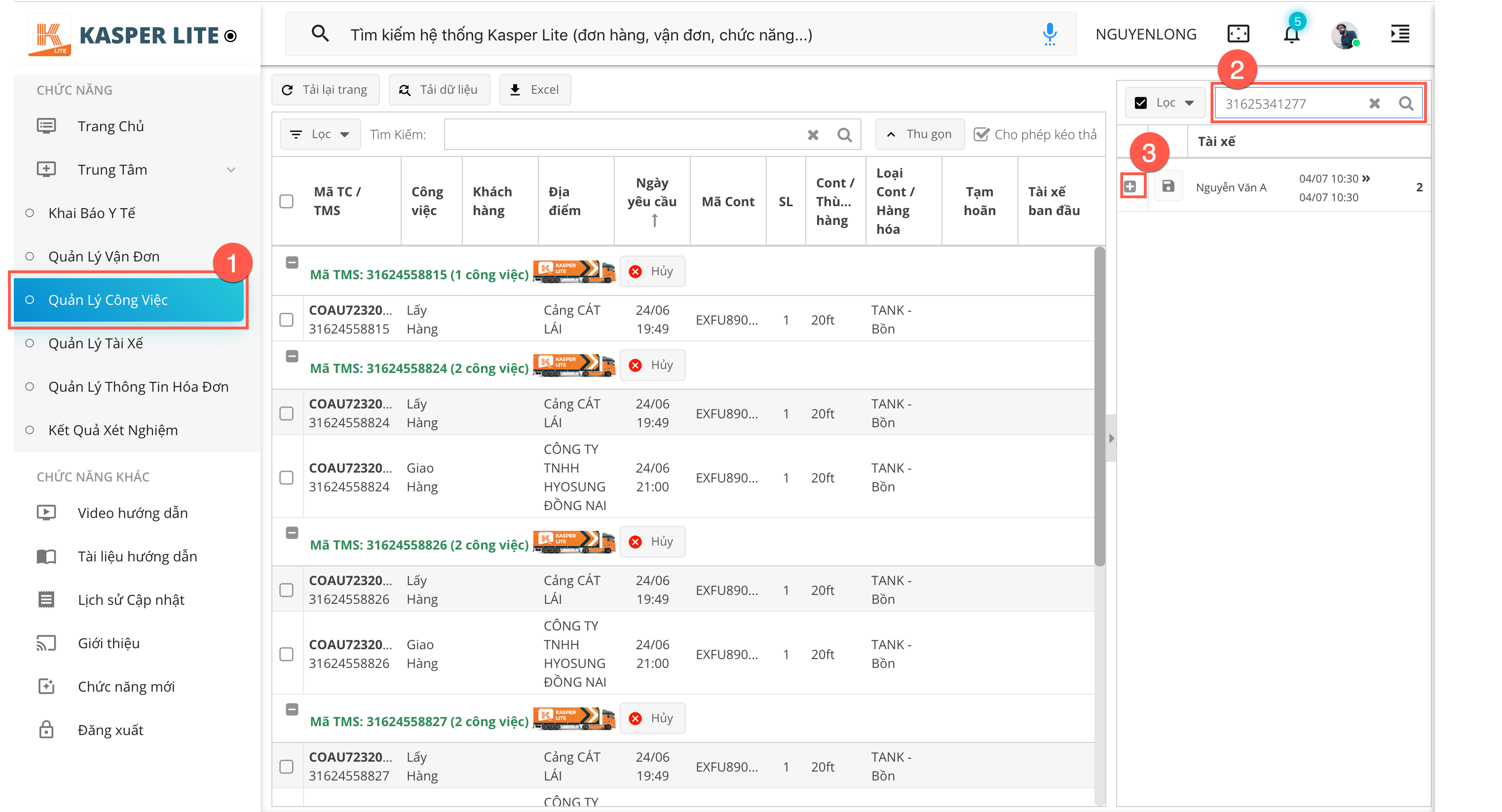
Task: Click the user avatar profile picture
Action: point(1345,35)
